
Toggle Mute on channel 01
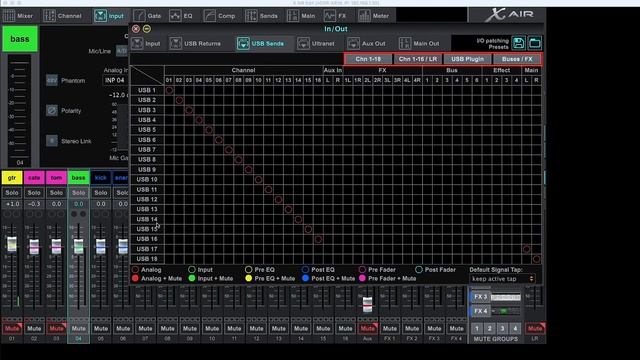point(12,329)
